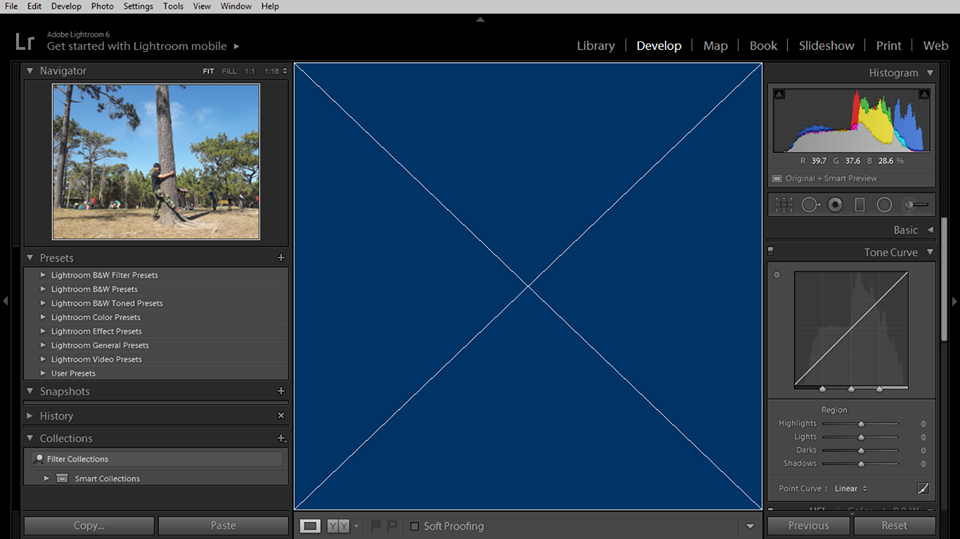This screenshot has width=960, height=539.
Task: Open the File menu
Action: coord(11,6)
